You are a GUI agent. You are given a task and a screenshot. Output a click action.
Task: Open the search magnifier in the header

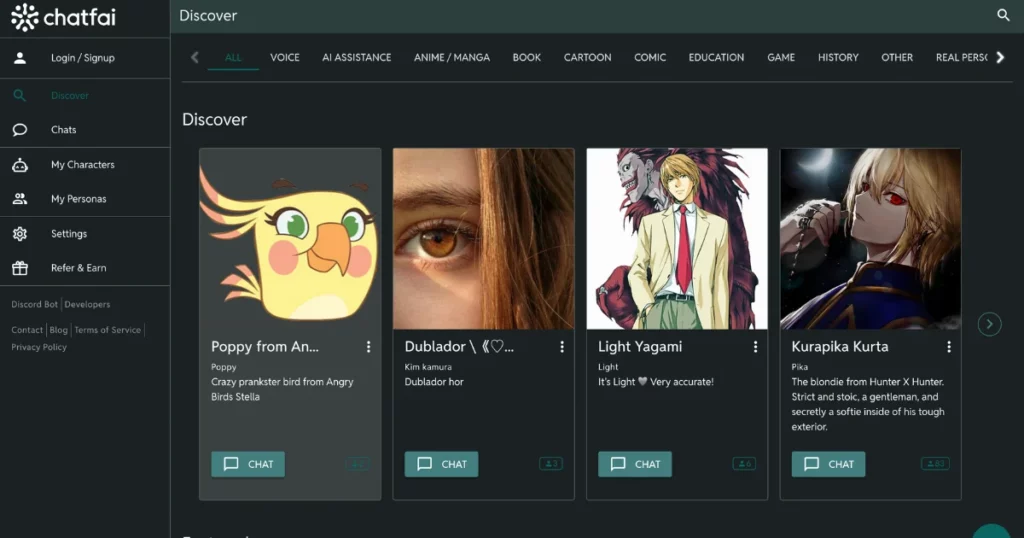click(x=1003, y=15)
